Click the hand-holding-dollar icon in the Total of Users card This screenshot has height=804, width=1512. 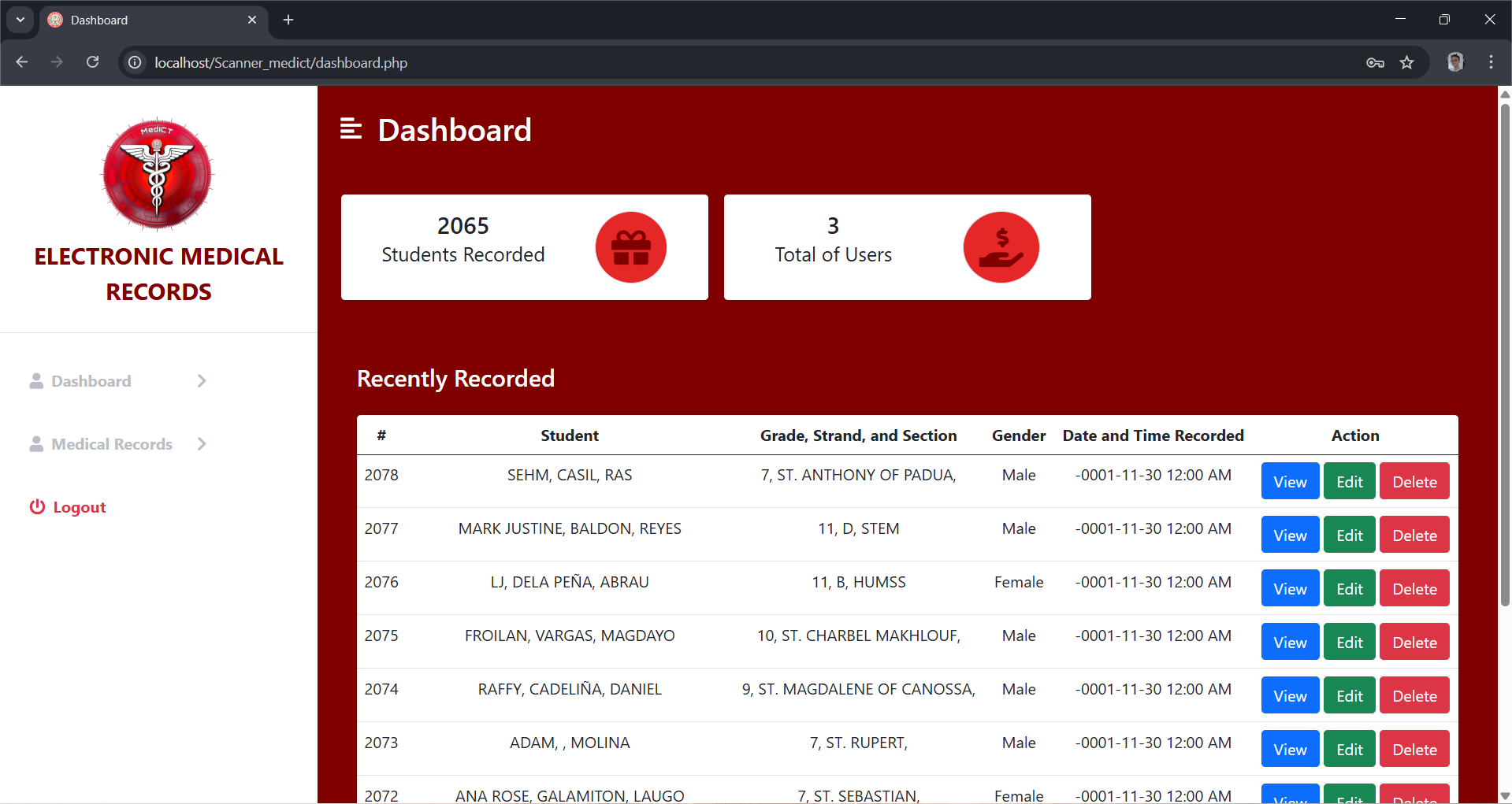(1001, 247)
